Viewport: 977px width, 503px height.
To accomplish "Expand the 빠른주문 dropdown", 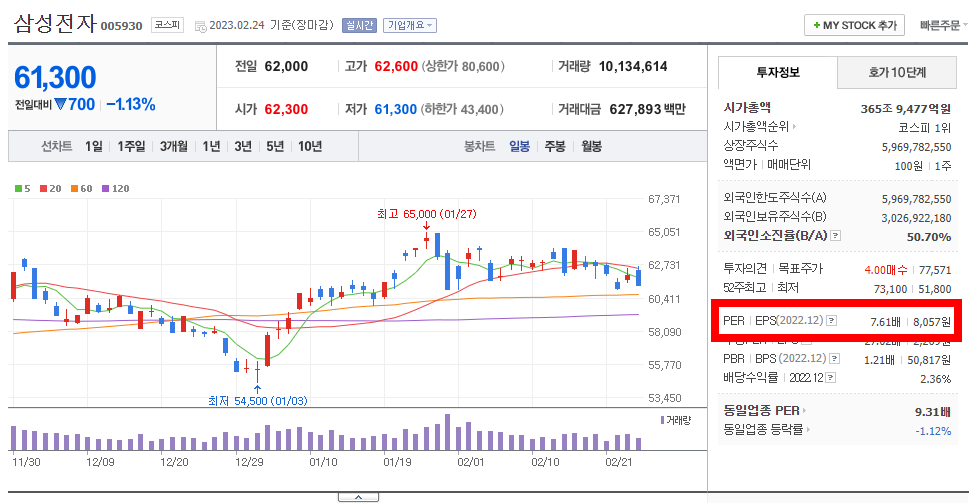I will (943, 26).
